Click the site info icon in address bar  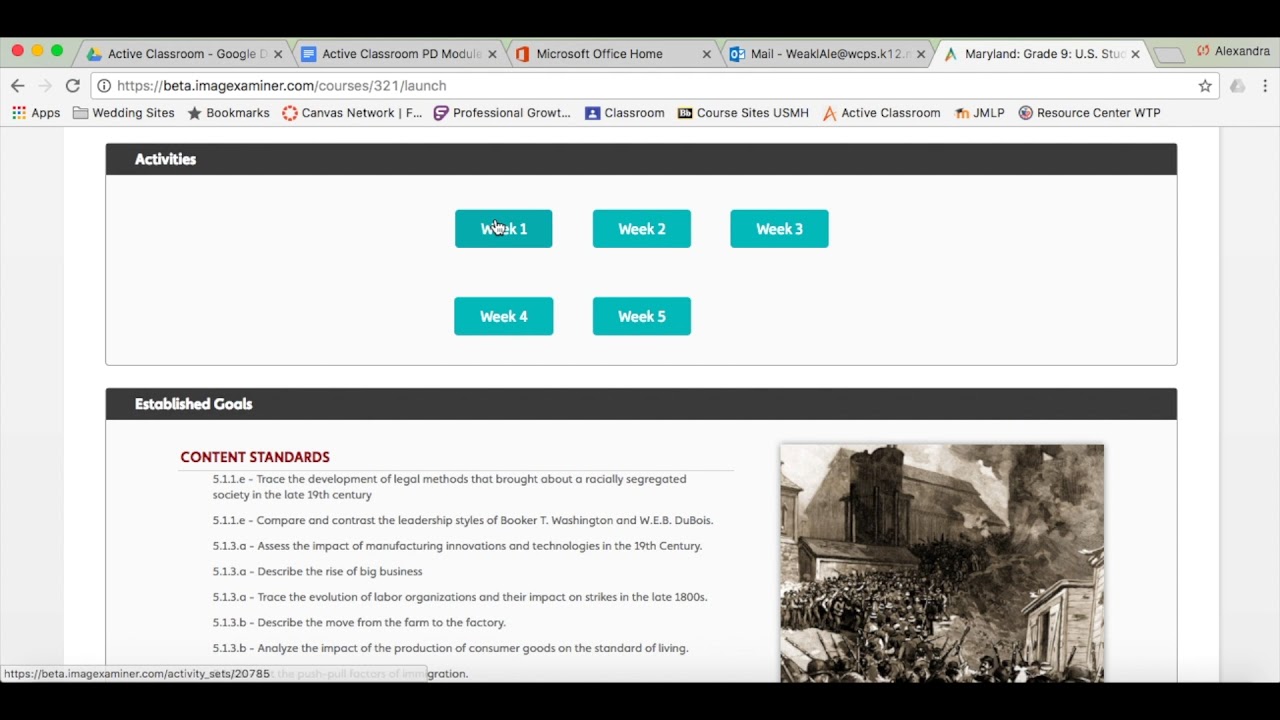coord(104,86)
